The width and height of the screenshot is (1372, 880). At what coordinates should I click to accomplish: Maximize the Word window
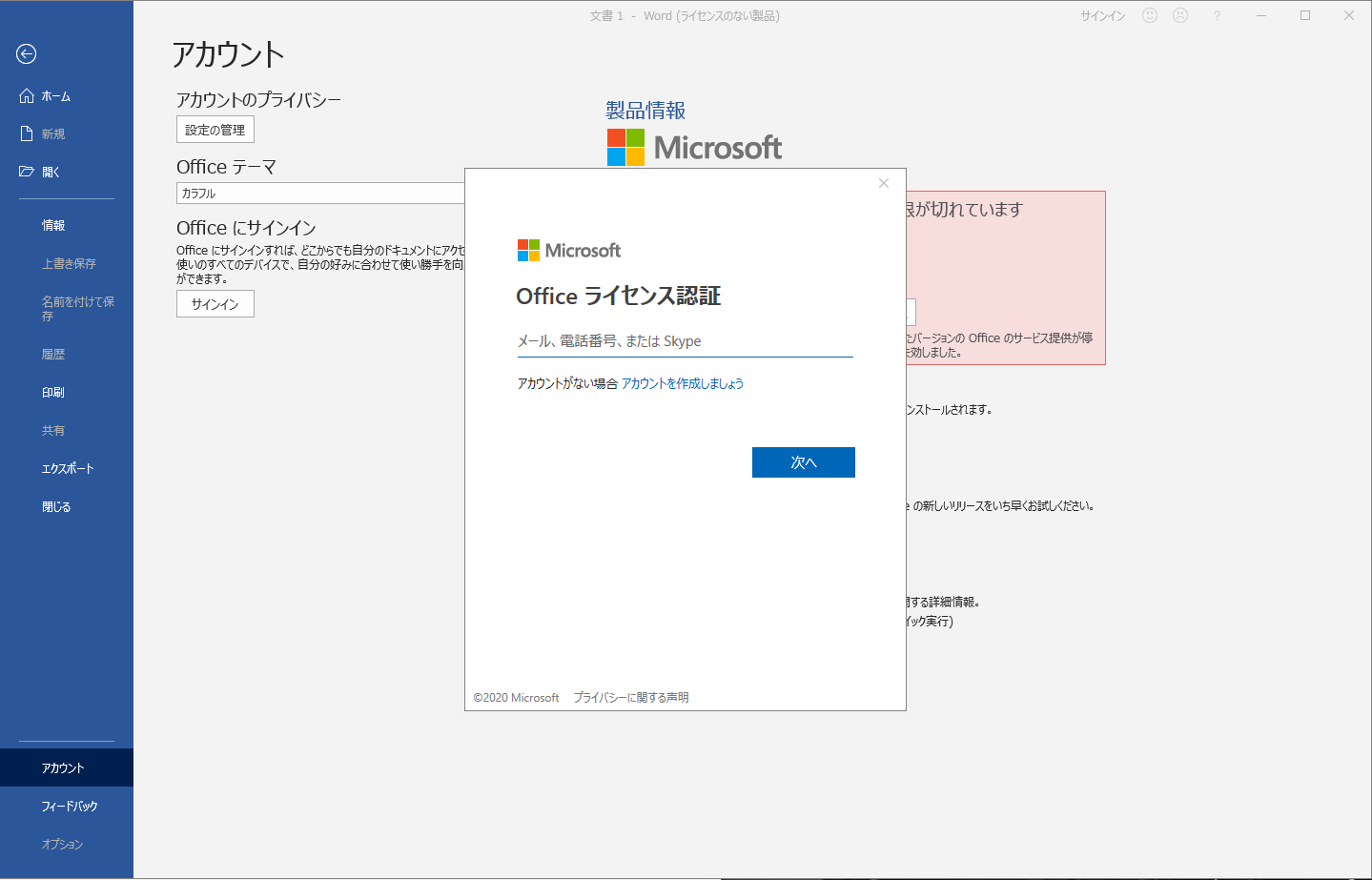click(1305, 15)
